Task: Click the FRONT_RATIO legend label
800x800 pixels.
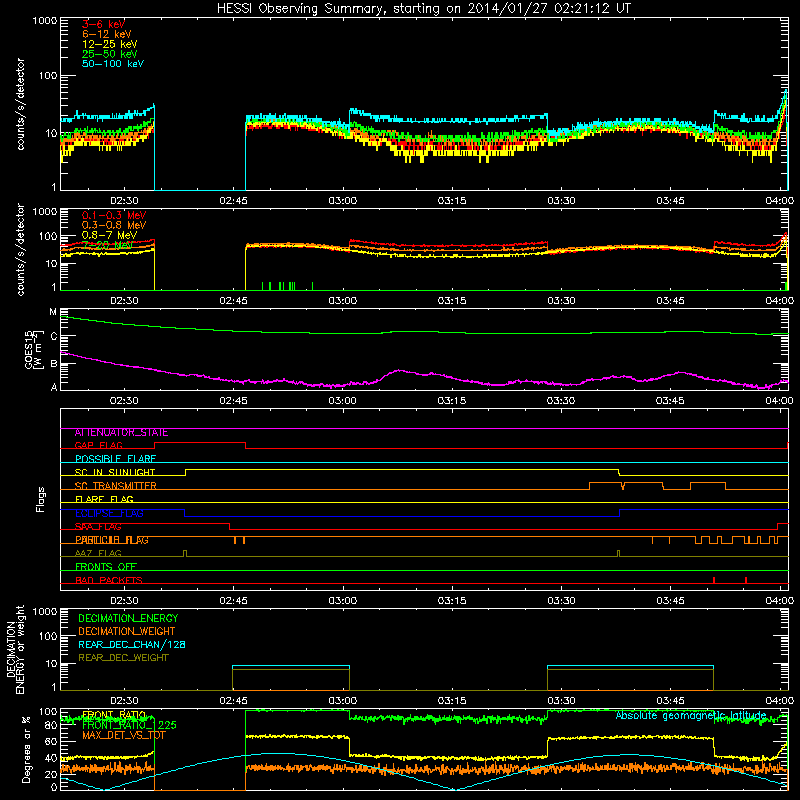Action: click(114, 715)
